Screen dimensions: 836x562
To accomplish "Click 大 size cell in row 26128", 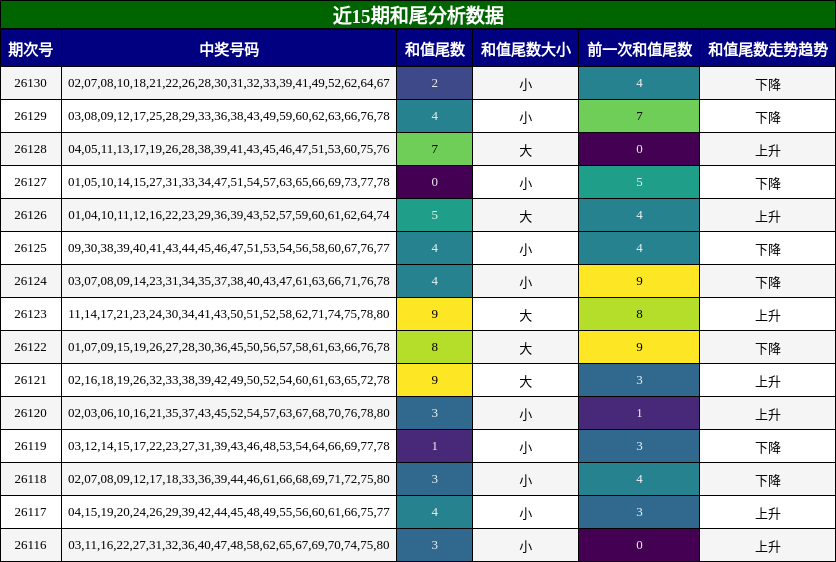I will point(526,149).
